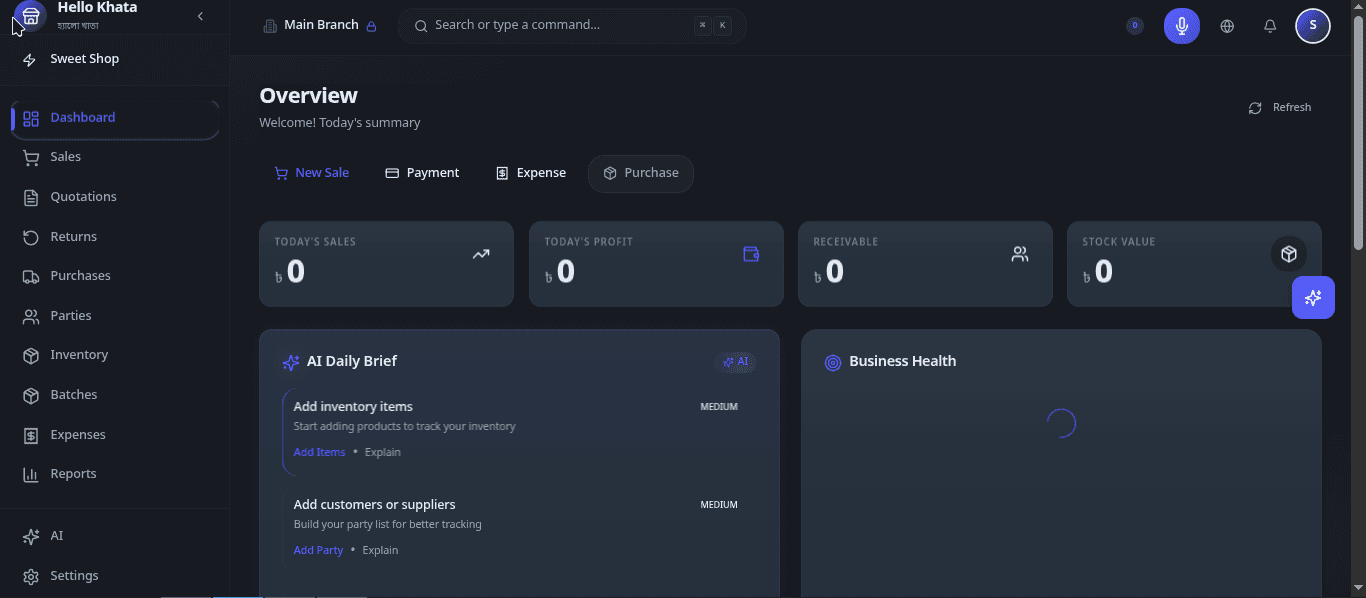Open the Main Branch selector
The image size is (1366, 598).
click(x=320, y=25)
